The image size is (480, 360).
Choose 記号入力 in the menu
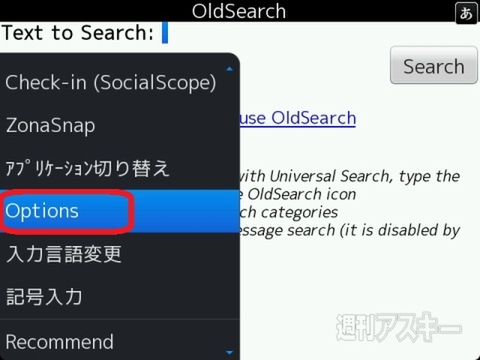[x=120, y=296]
